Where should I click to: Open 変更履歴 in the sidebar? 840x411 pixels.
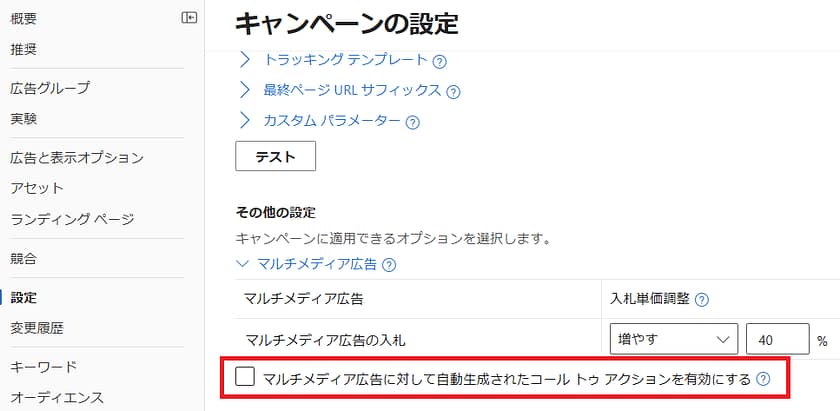(x=37, y=328)
